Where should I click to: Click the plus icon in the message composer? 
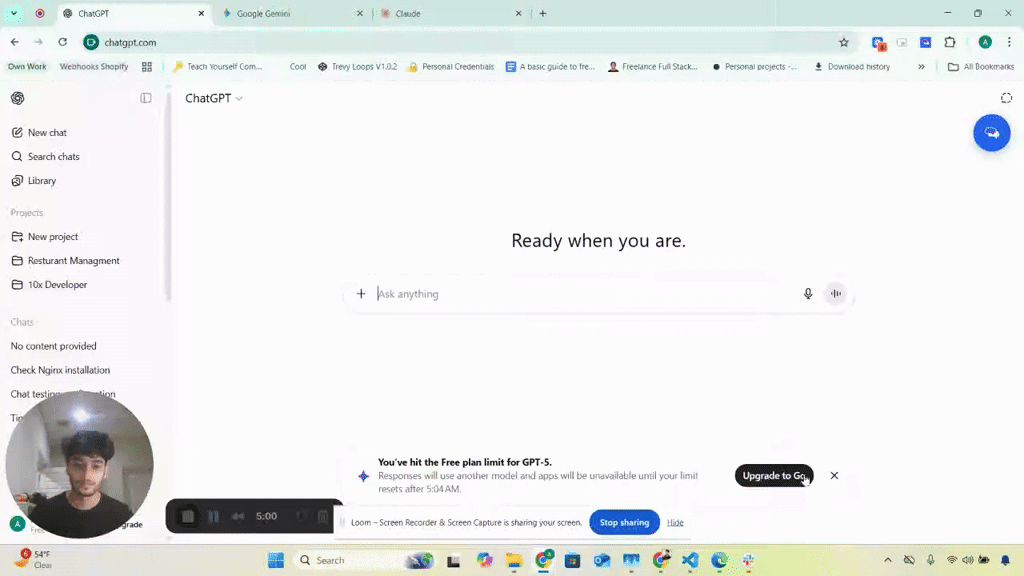pyautogui.click(x=361, y=293)
